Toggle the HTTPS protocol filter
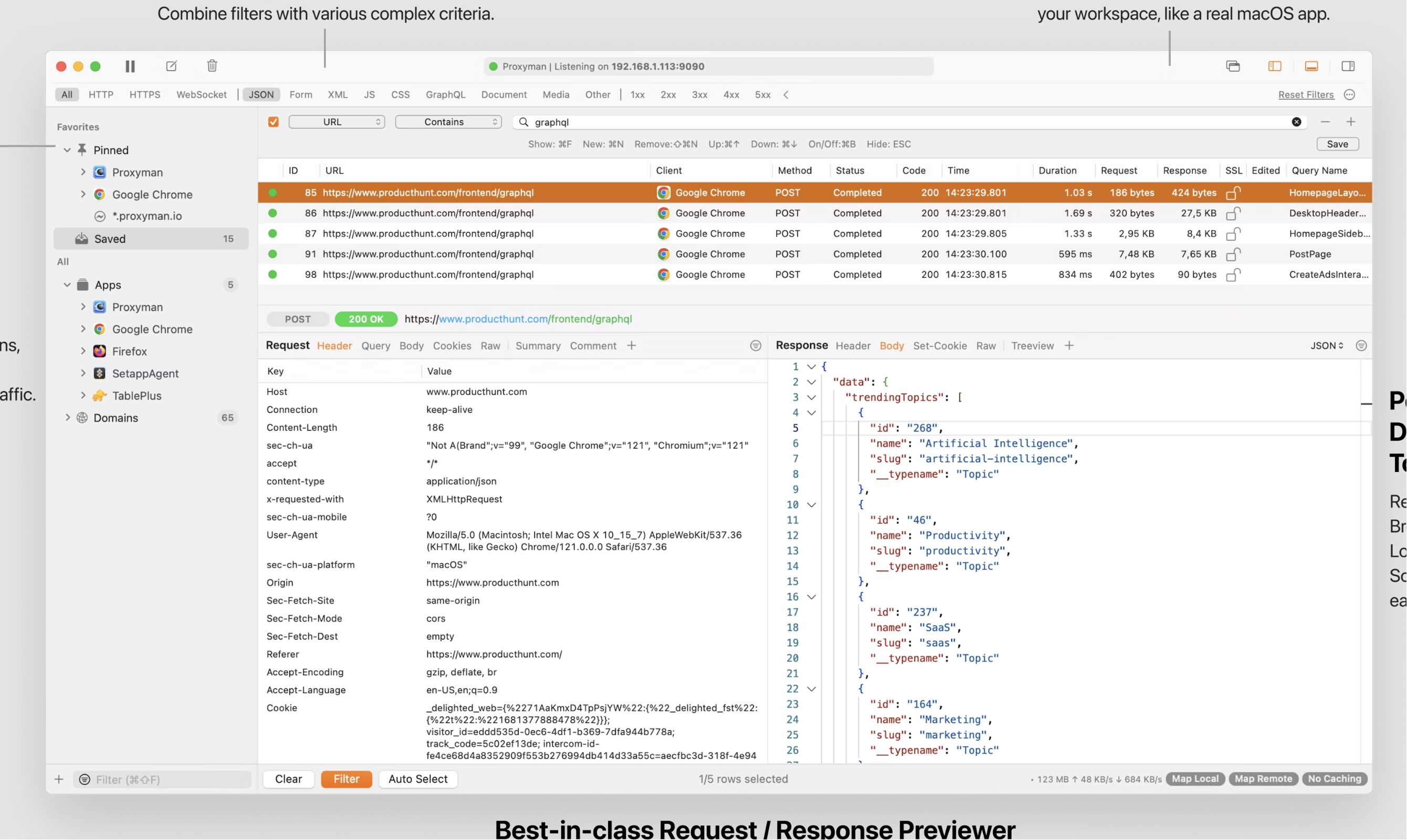The height and width of the screenshot is (840, 1407). point(145,94)
